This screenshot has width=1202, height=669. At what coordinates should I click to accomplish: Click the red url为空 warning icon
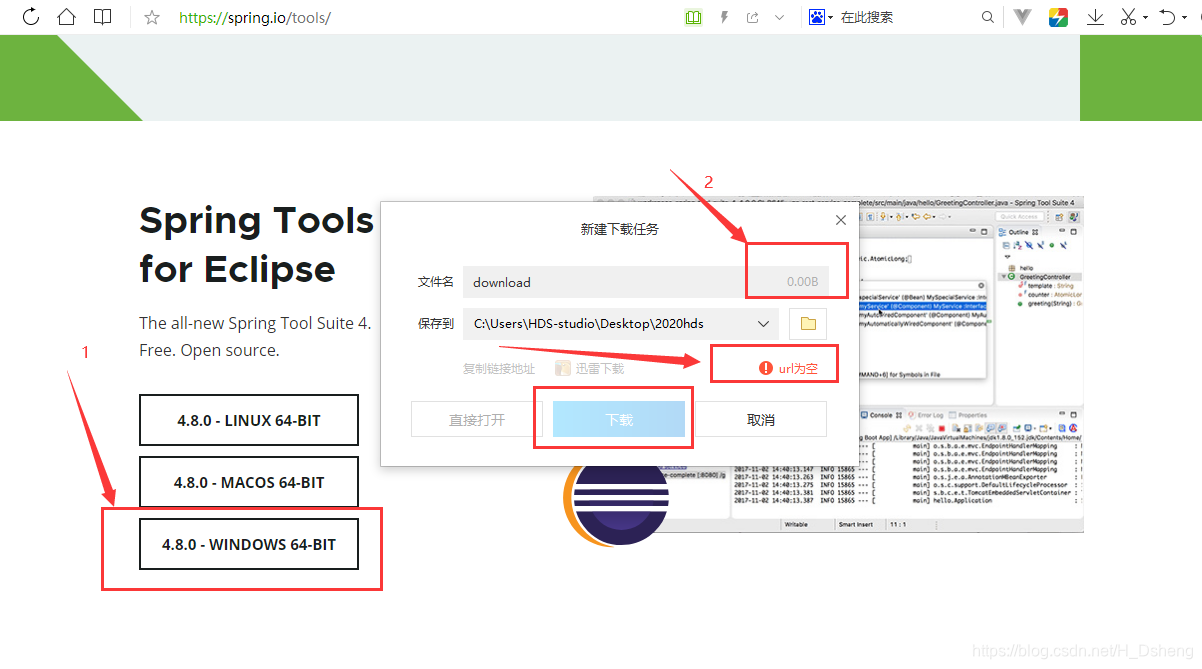pos(766,368)
